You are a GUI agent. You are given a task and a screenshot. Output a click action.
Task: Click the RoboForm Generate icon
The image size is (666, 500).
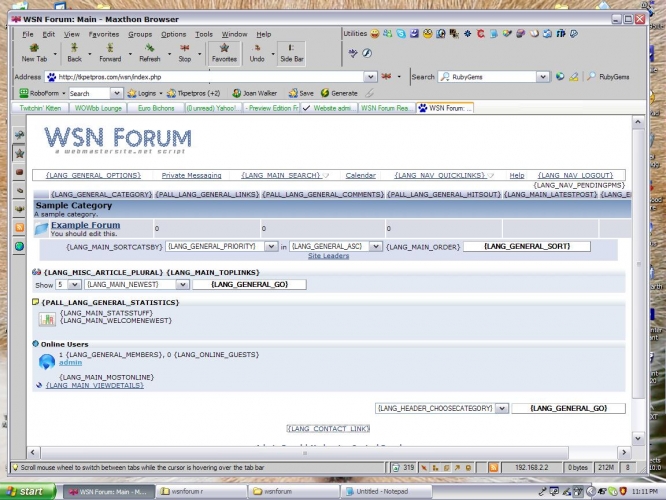pyautogui.click(x=325, y=93)
